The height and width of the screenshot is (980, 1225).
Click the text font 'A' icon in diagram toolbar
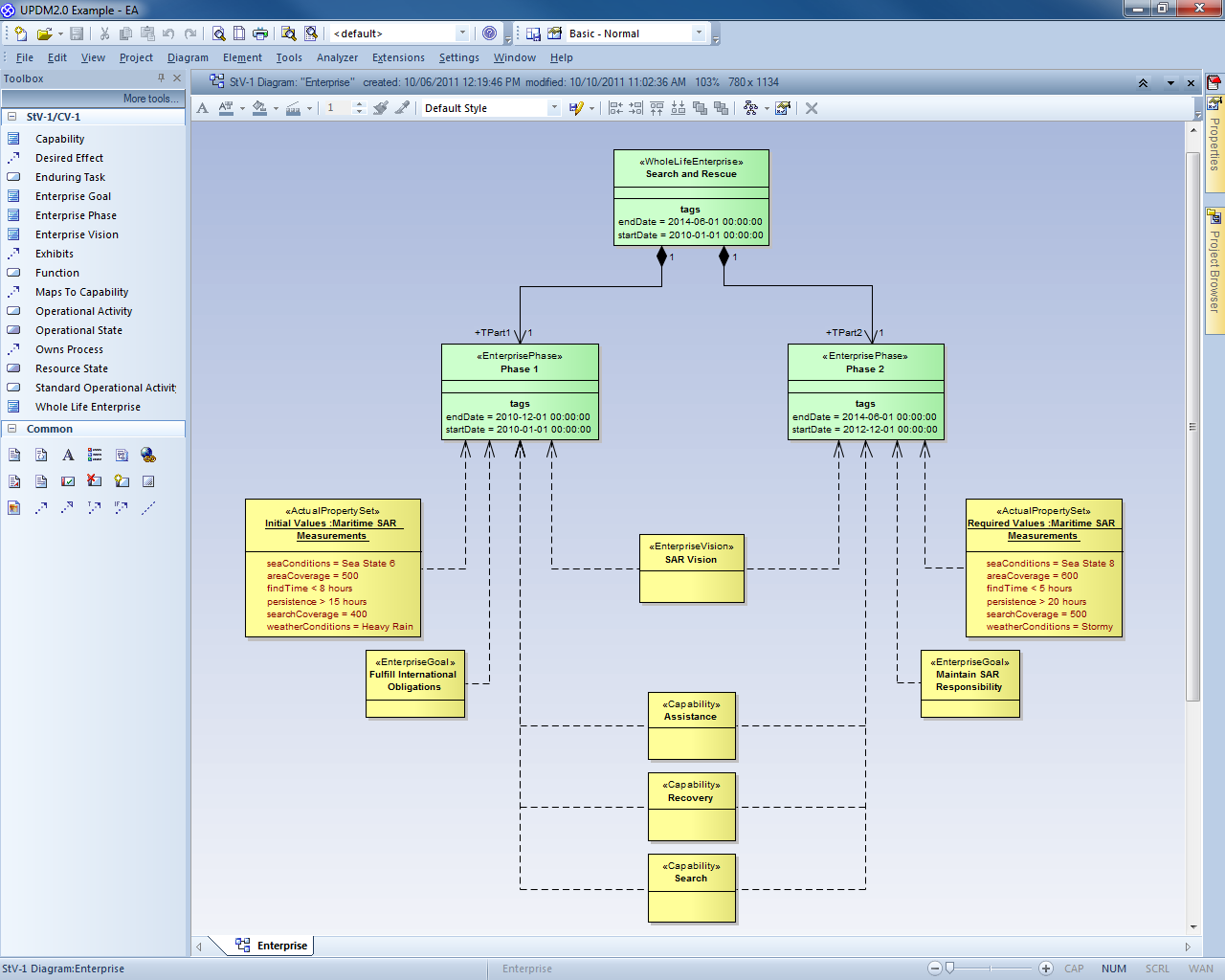pyautogui.click(x=203, y=108)
